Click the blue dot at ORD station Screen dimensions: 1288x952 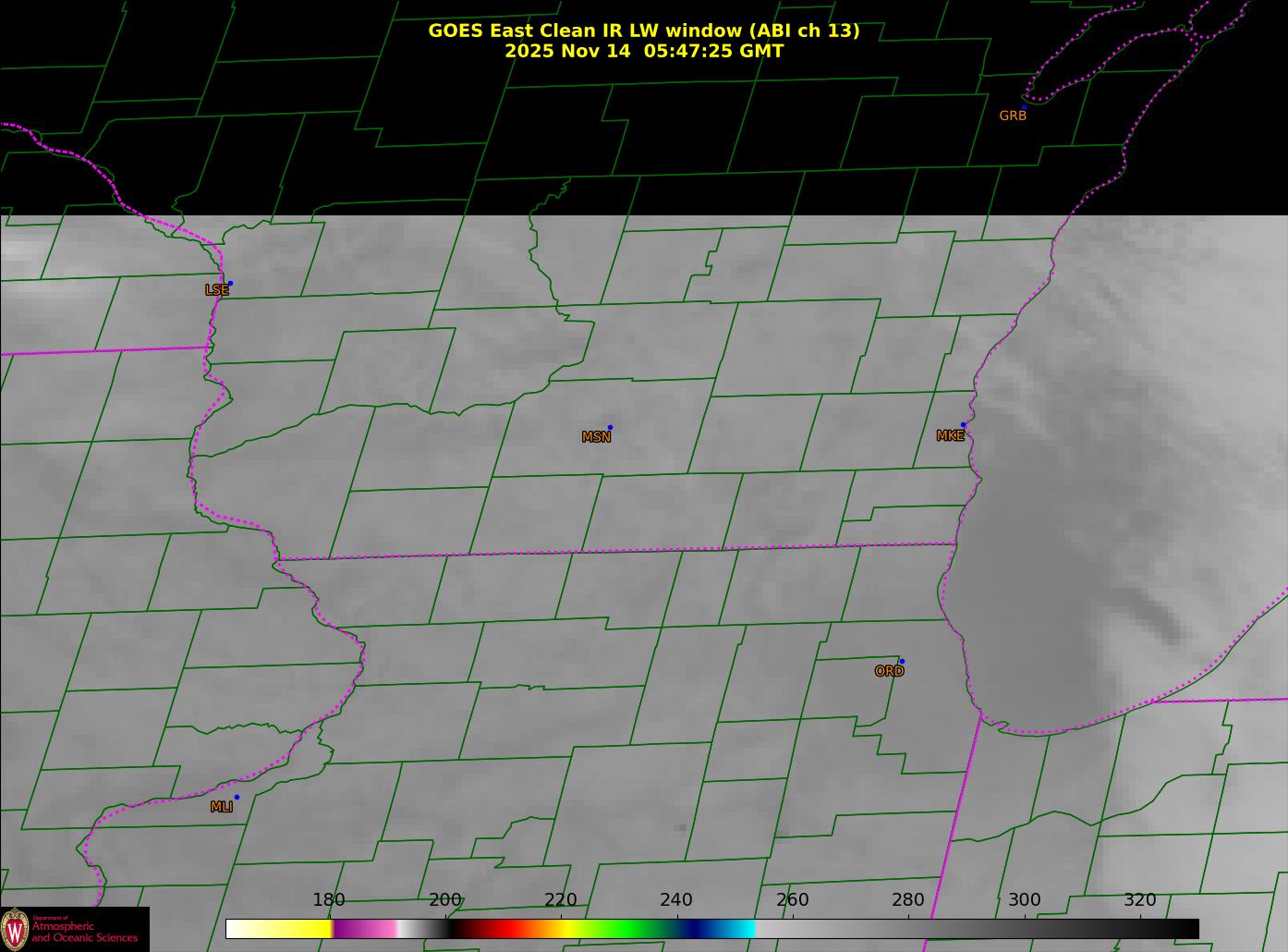(x=902, y=662)
